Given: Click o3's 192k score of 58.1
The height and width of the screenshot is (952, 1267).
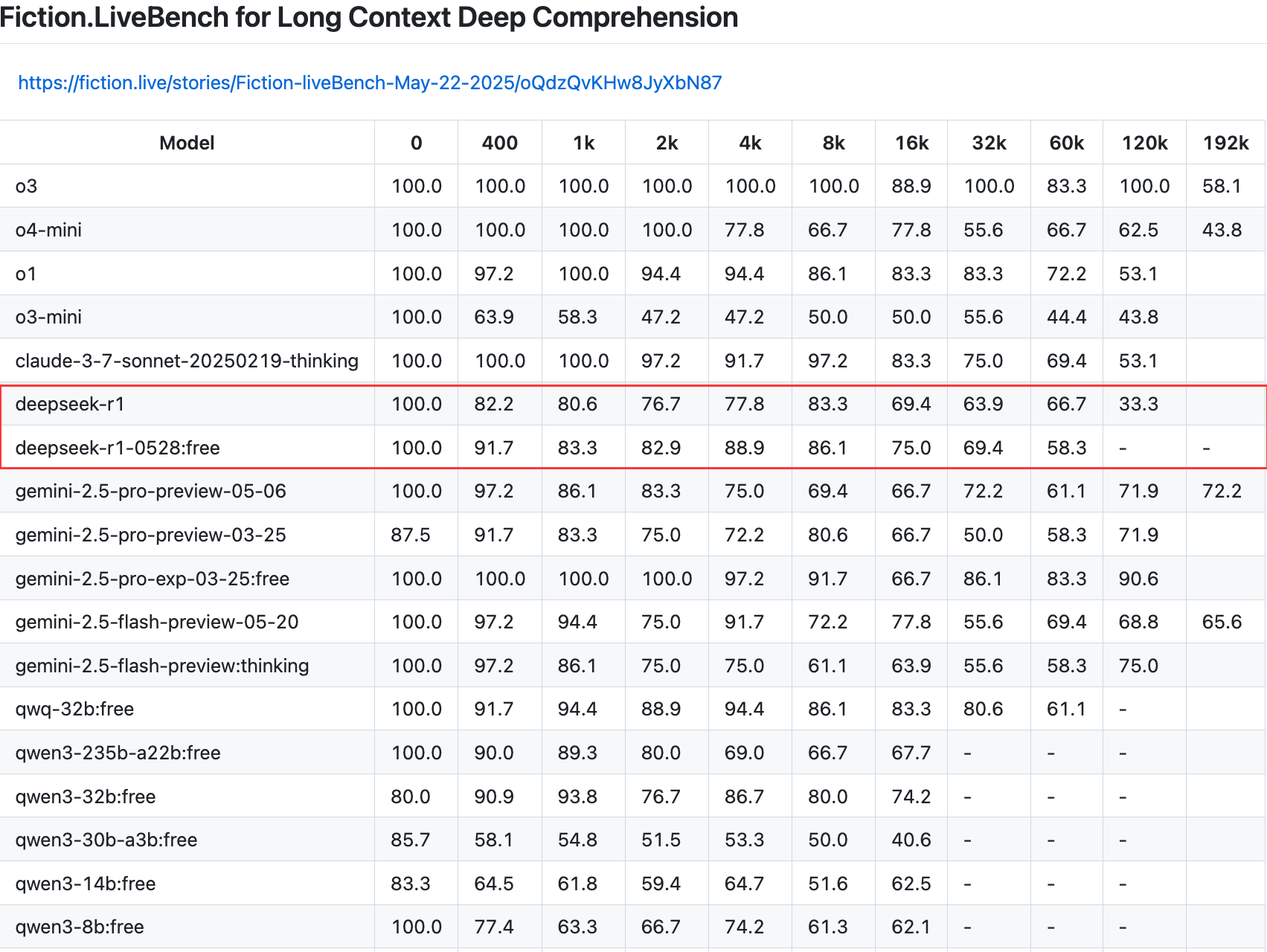Looking at the screenshot, I should [1222, 186].
